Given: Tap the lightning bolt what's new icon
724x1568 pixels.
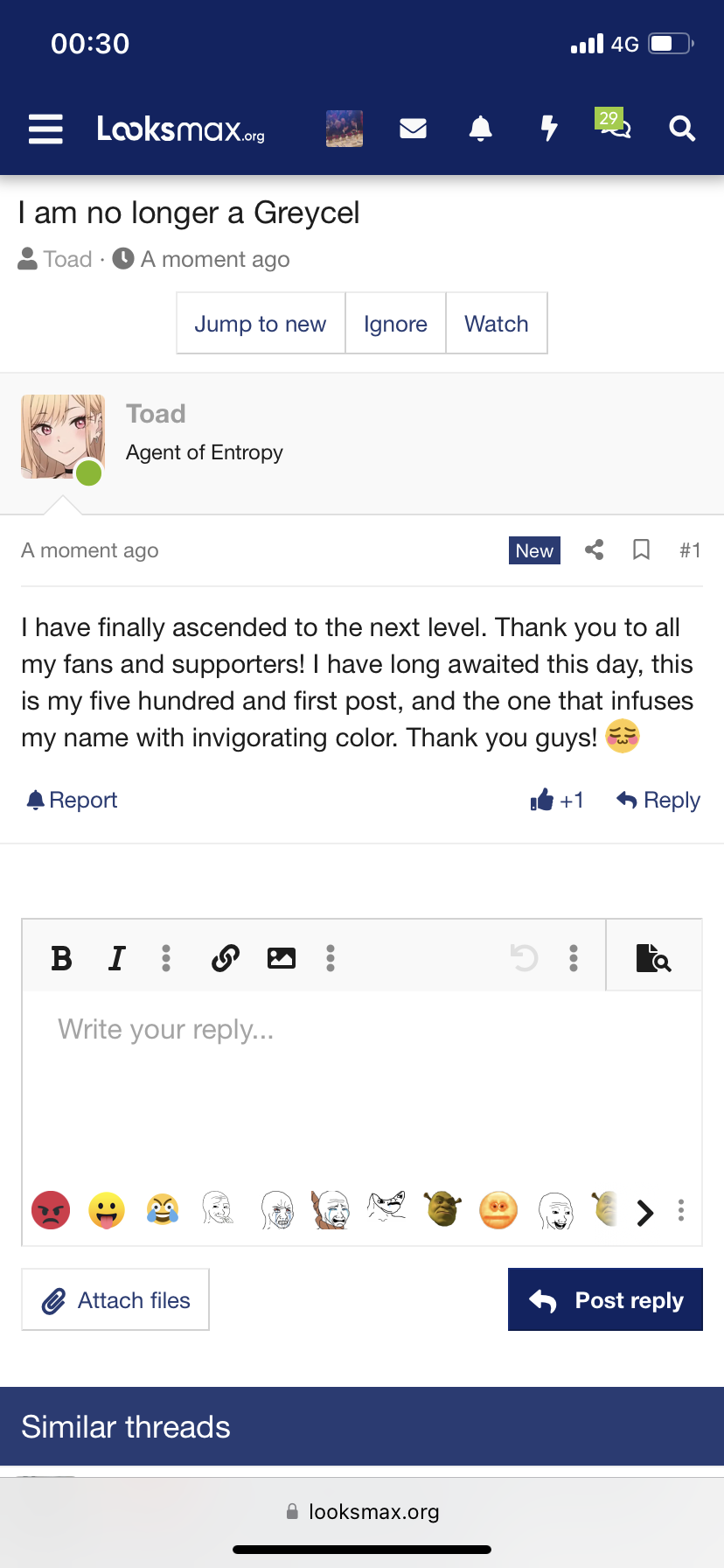Looking at the screenshot, I should point(548,129).
